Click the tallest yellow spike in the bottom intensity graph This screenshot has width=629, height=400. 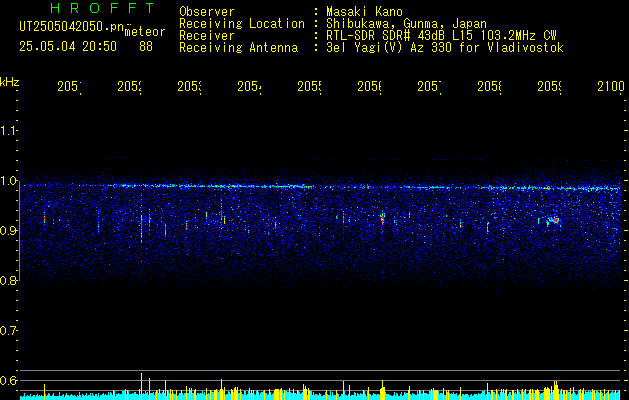pyautogui.click(x=141, y=386)
